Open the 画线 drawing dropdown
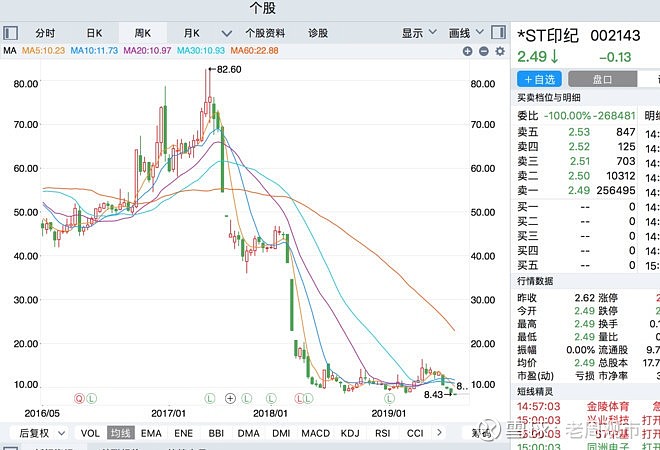Image resolution: width=660 pixels, height=450 pixels. 466,33
